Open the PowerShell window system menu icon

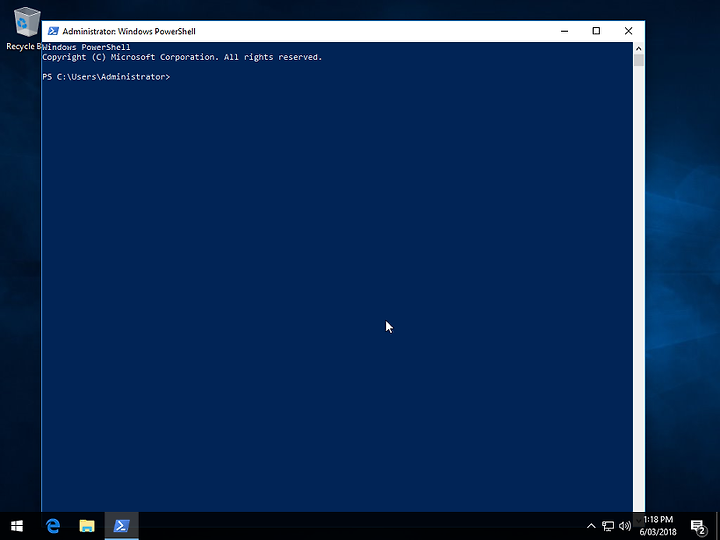click(x=53, y=31)
